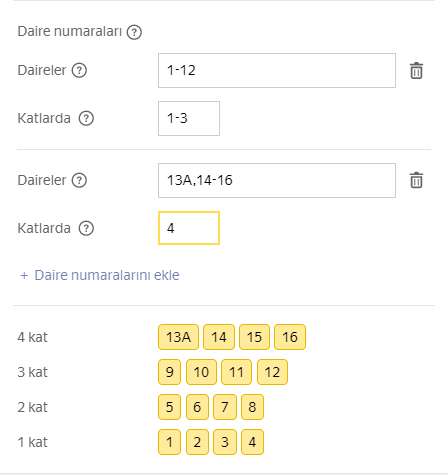Select apartment 10 on floor 3
This screenshot has width=448, height=475.
201,372
